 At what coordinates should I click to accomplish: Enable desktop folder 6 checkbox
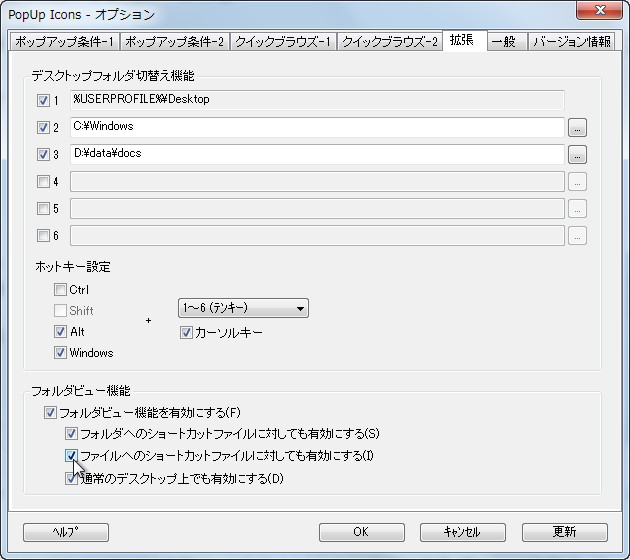point(43,235)
